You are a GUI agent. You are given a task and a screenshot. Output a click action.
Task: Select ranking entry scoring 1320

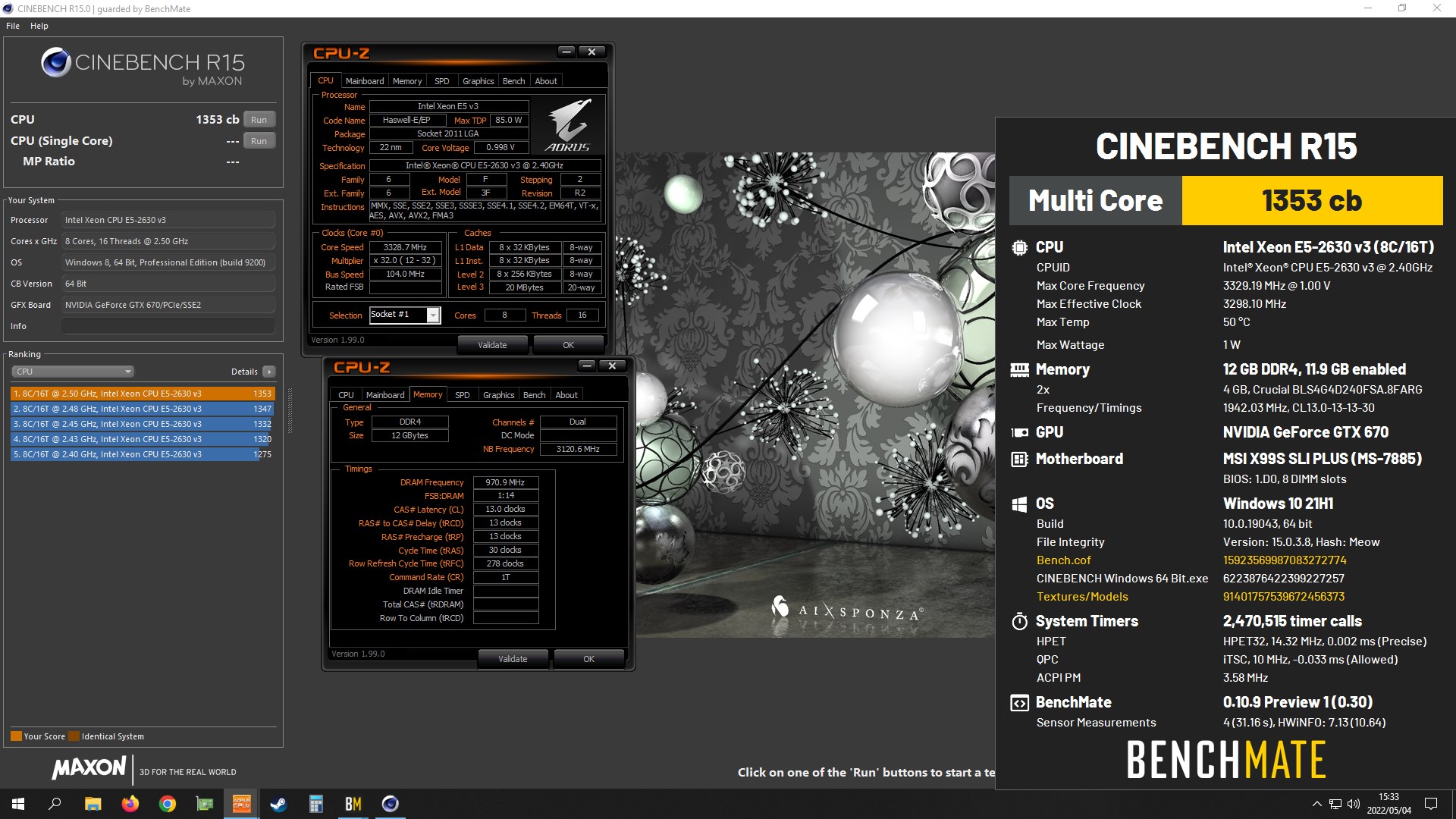(143, 439)
